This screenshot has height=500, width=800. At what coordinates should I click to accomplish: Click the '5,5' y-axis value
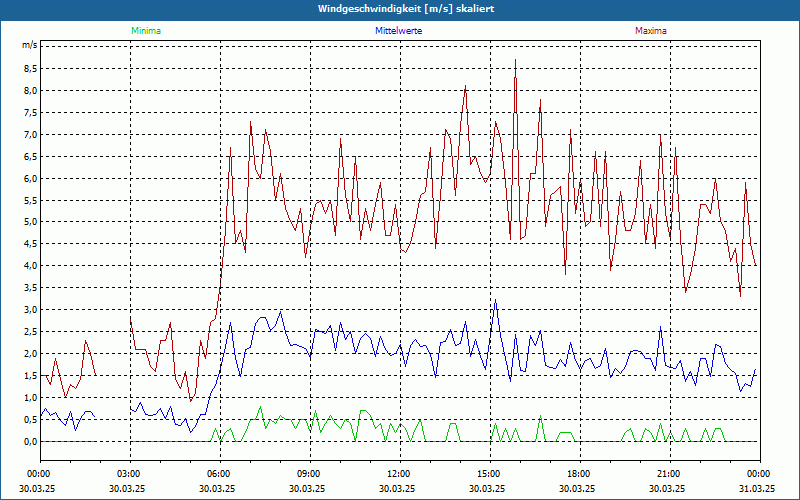(31, 201)
